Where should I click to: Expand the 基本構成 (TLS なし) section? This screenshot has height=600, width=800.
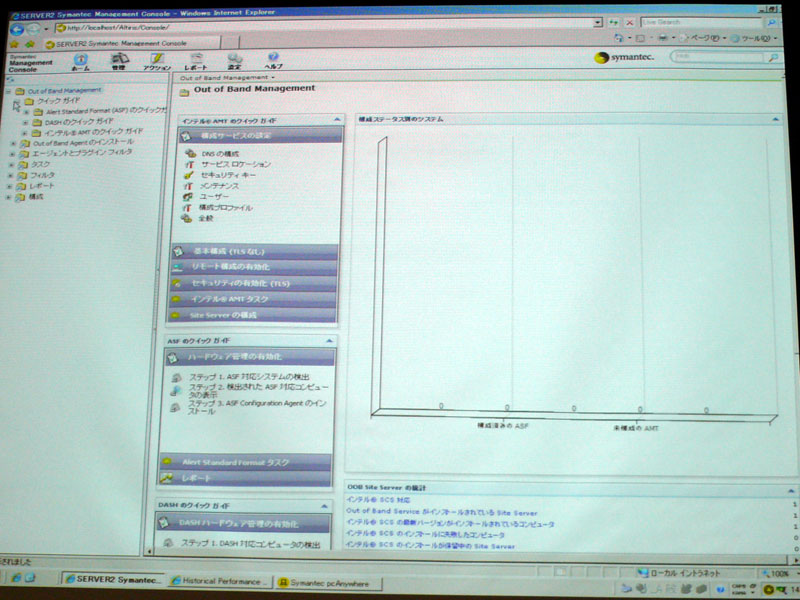(x=254, y=252)
